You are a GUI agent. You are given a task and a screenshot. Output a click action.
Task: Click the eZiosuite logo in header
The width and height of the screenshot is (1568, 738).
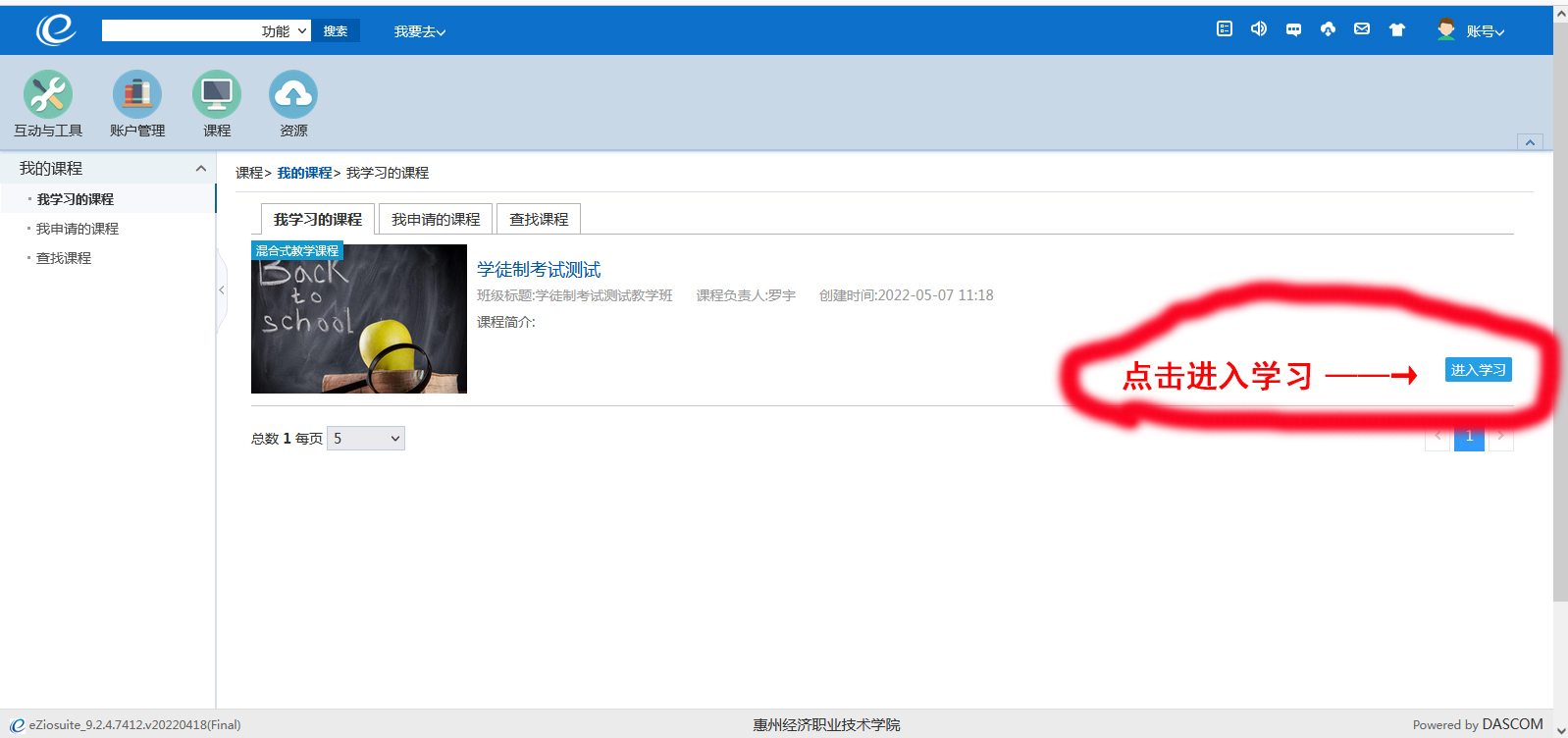coord(56,29)
